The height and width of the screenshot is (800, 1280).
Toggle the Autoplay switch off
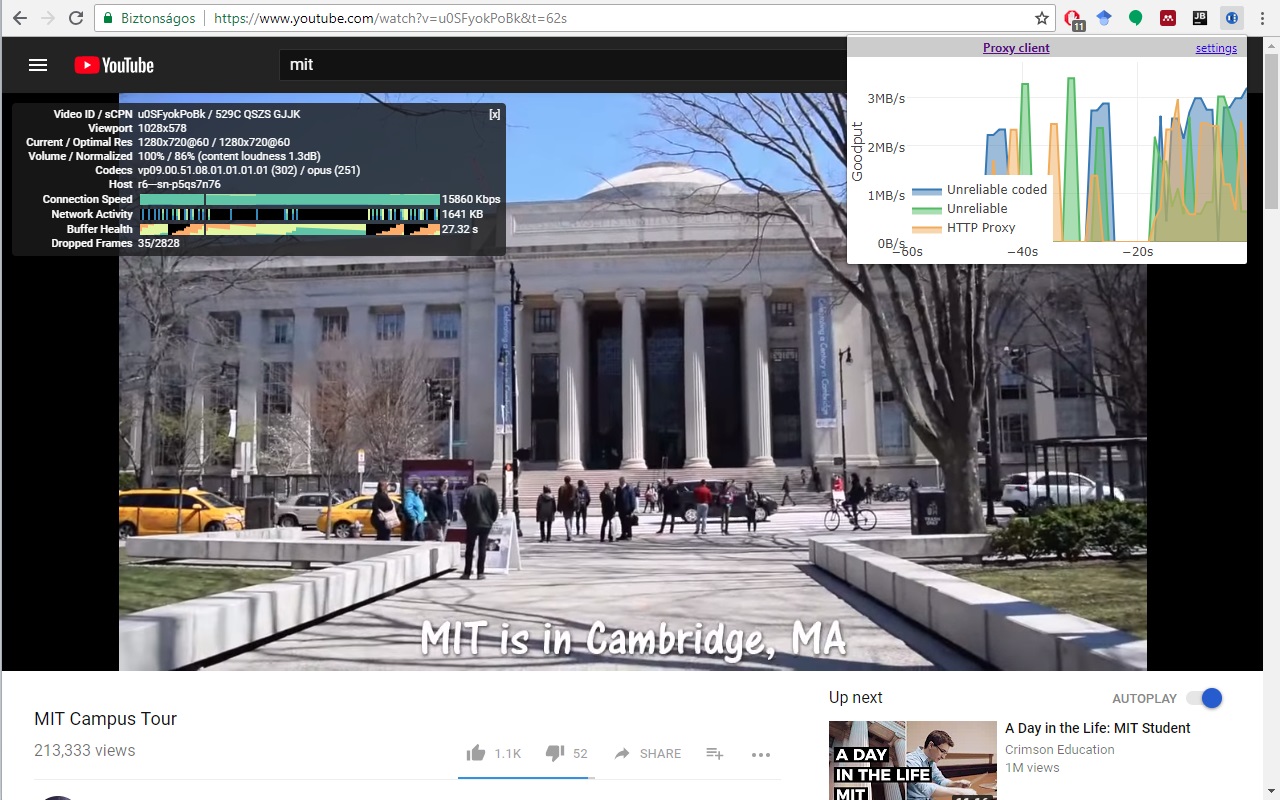coord(1204,698)
